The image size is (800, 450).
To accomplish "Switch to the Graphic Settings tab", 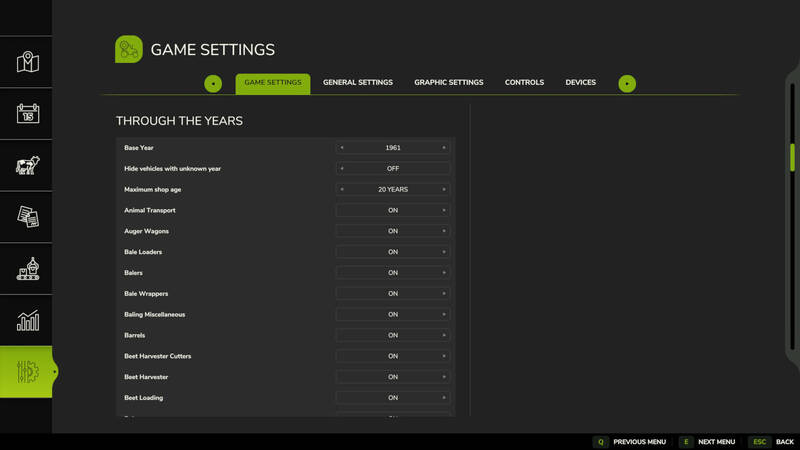I will (x=448, y=83).
